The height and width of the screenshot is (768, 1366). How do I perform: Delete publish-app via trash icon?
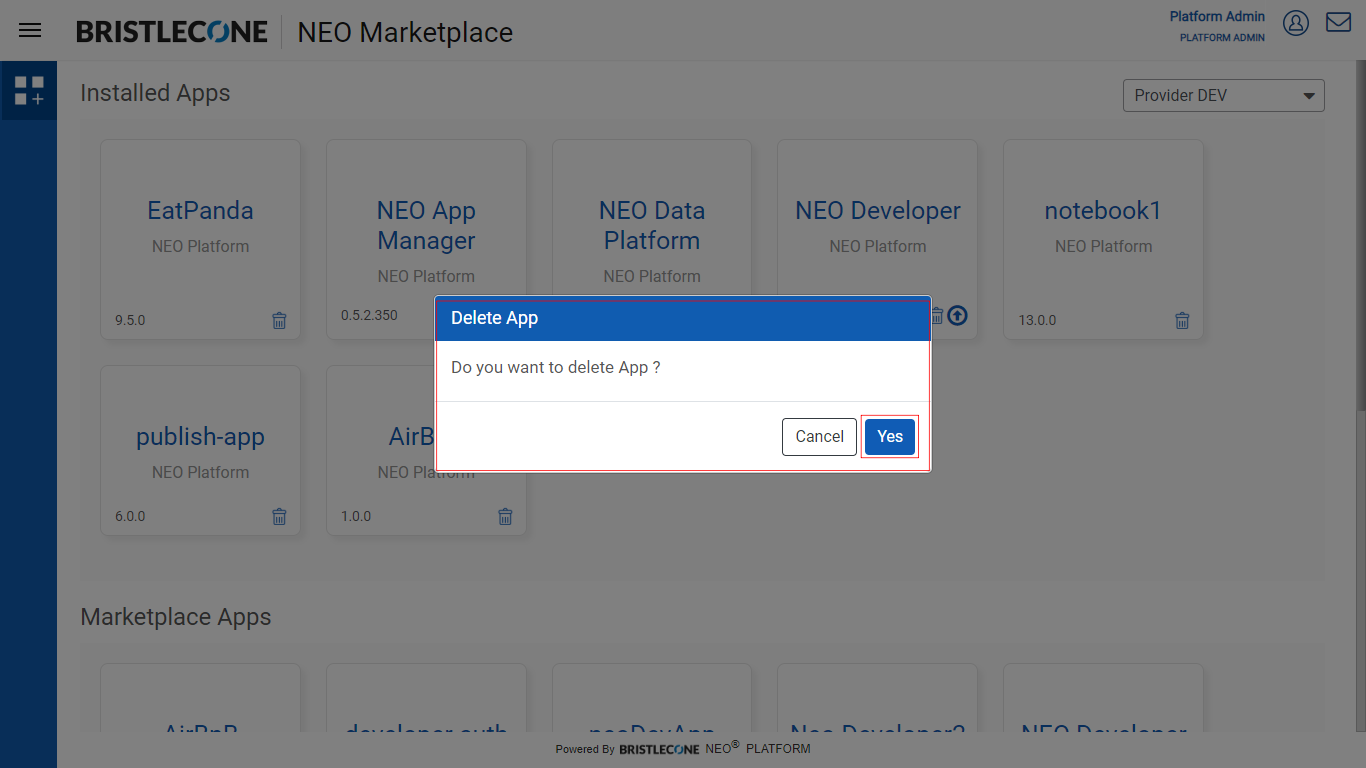point(279,517)
